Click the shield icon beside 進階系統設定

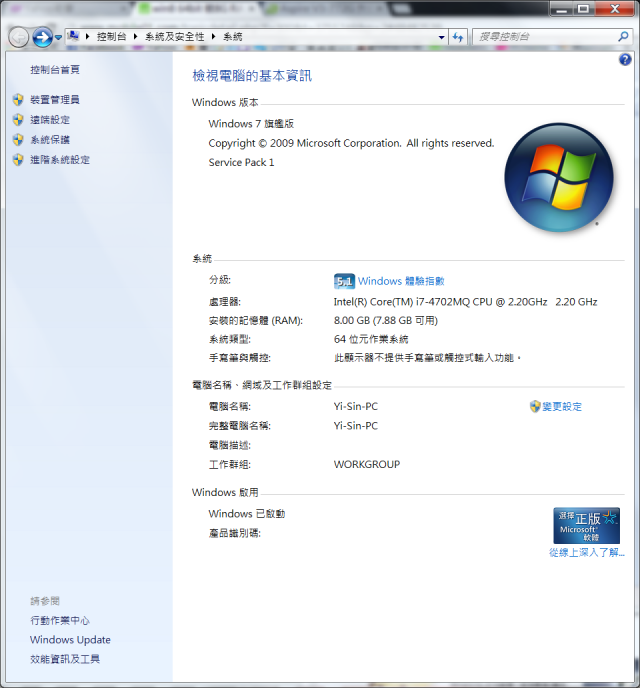tap(18, 160)
